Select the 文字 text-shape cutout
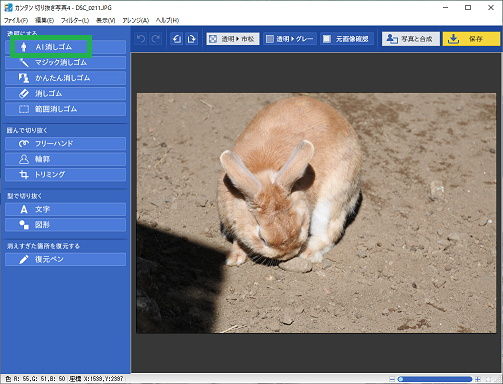503x384 pixels. coord(65,209)
